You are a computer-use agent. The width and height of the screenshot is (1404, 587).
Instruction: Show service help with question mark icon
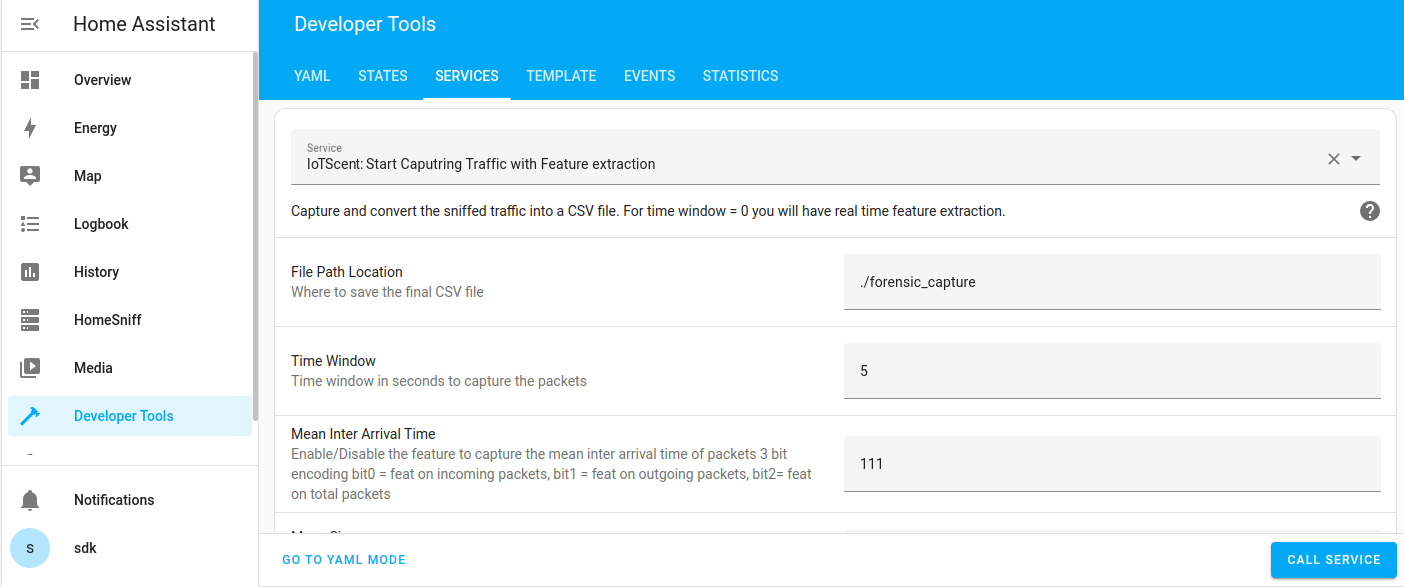click(1369, 211)
